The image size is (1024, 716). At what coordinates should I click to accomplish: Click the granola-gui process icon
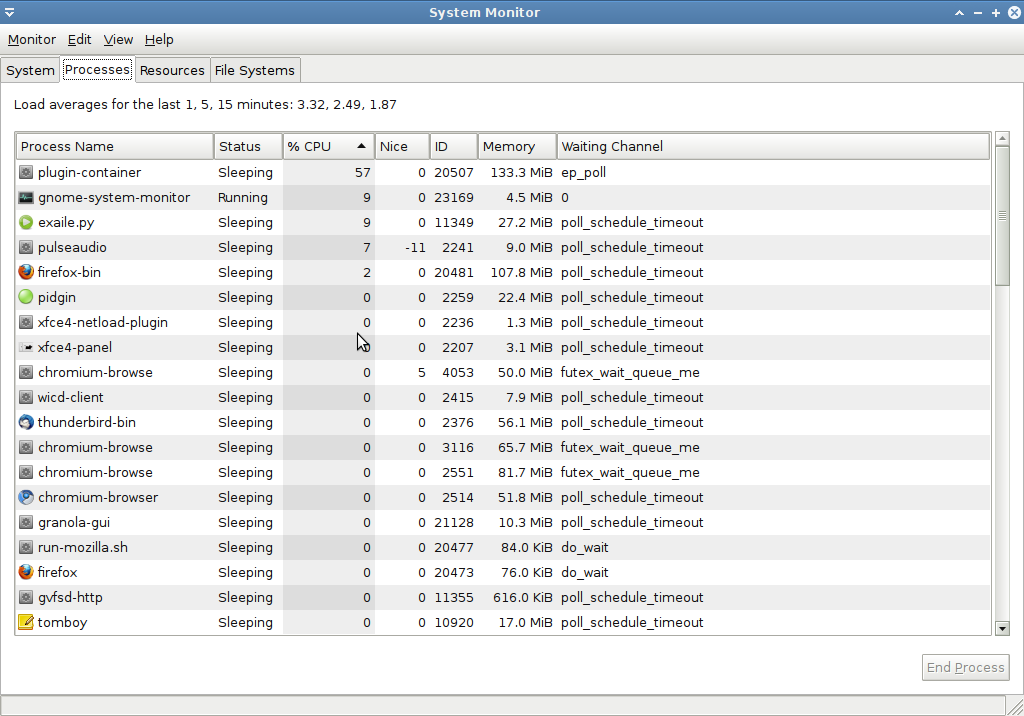pos(25,523)
